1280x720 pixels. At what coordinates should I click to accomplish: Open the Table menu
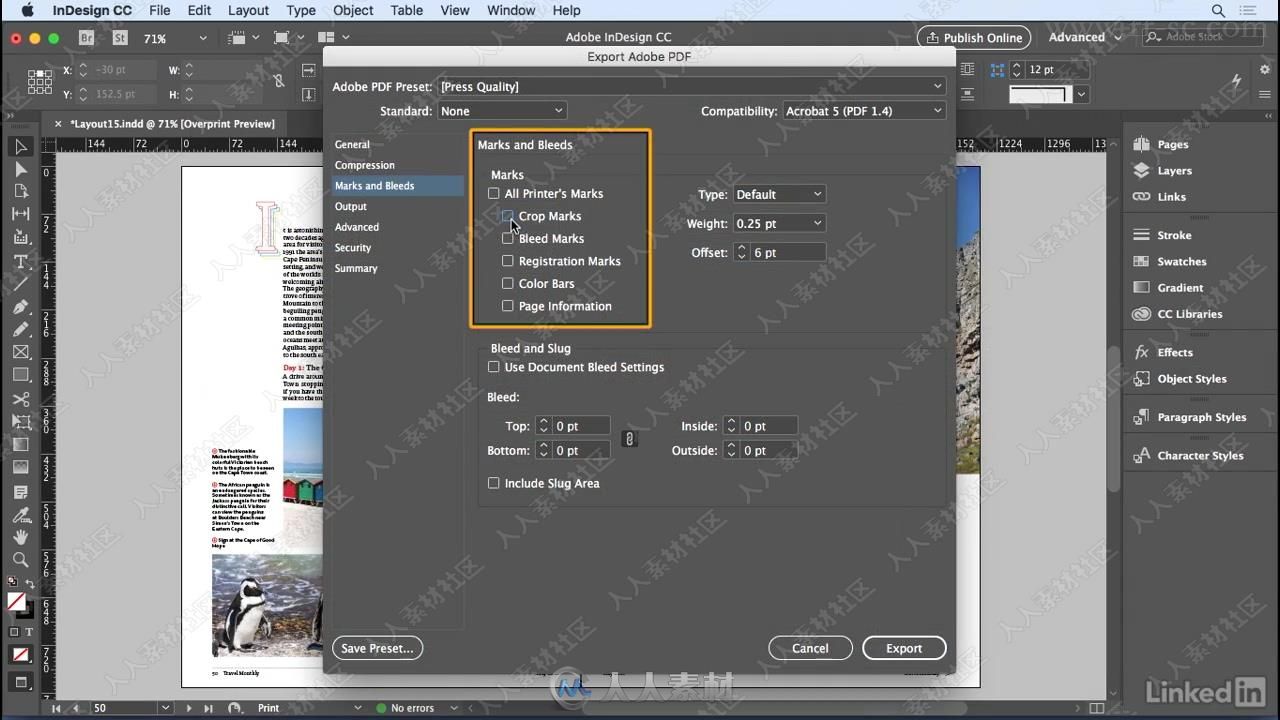406,10
